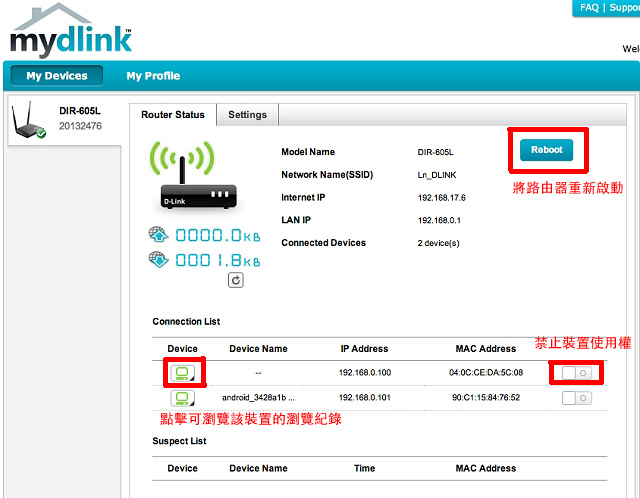Switch to the Settings tab
640x498 pixels.
[247, 115]
